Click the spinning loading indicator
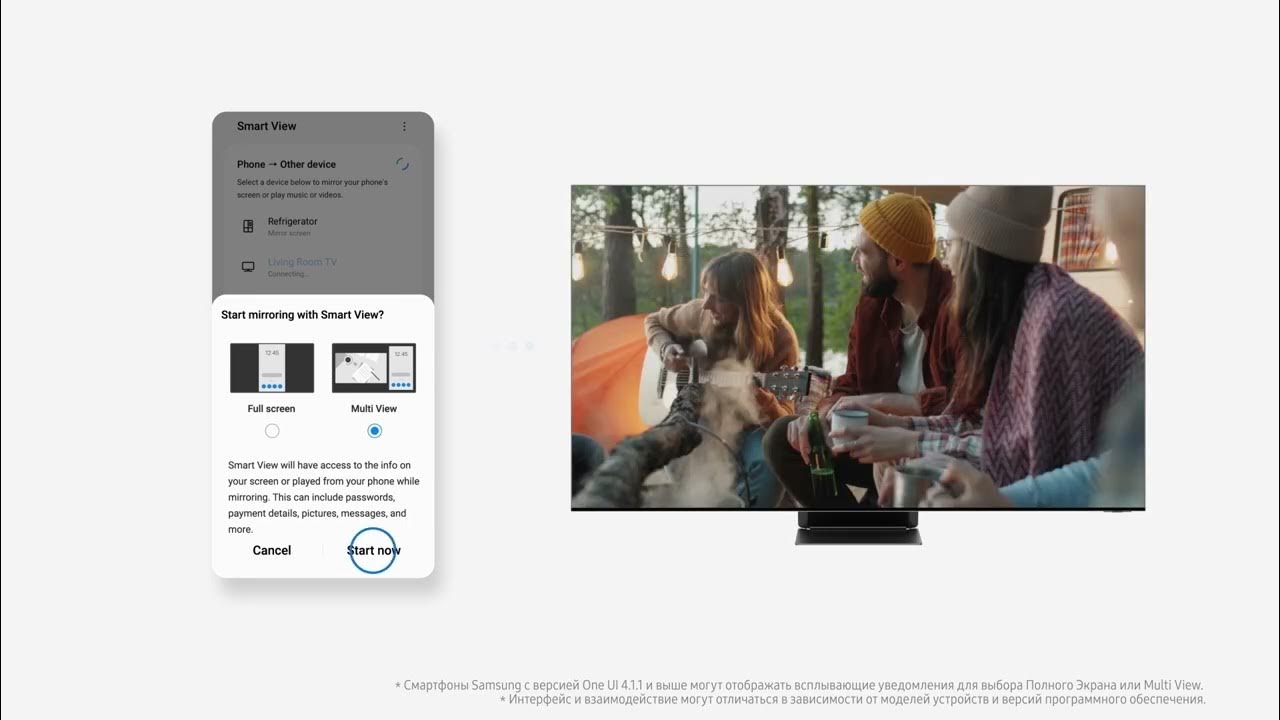This screenshot has width=1280, height=720. click(x=402, y=164)
